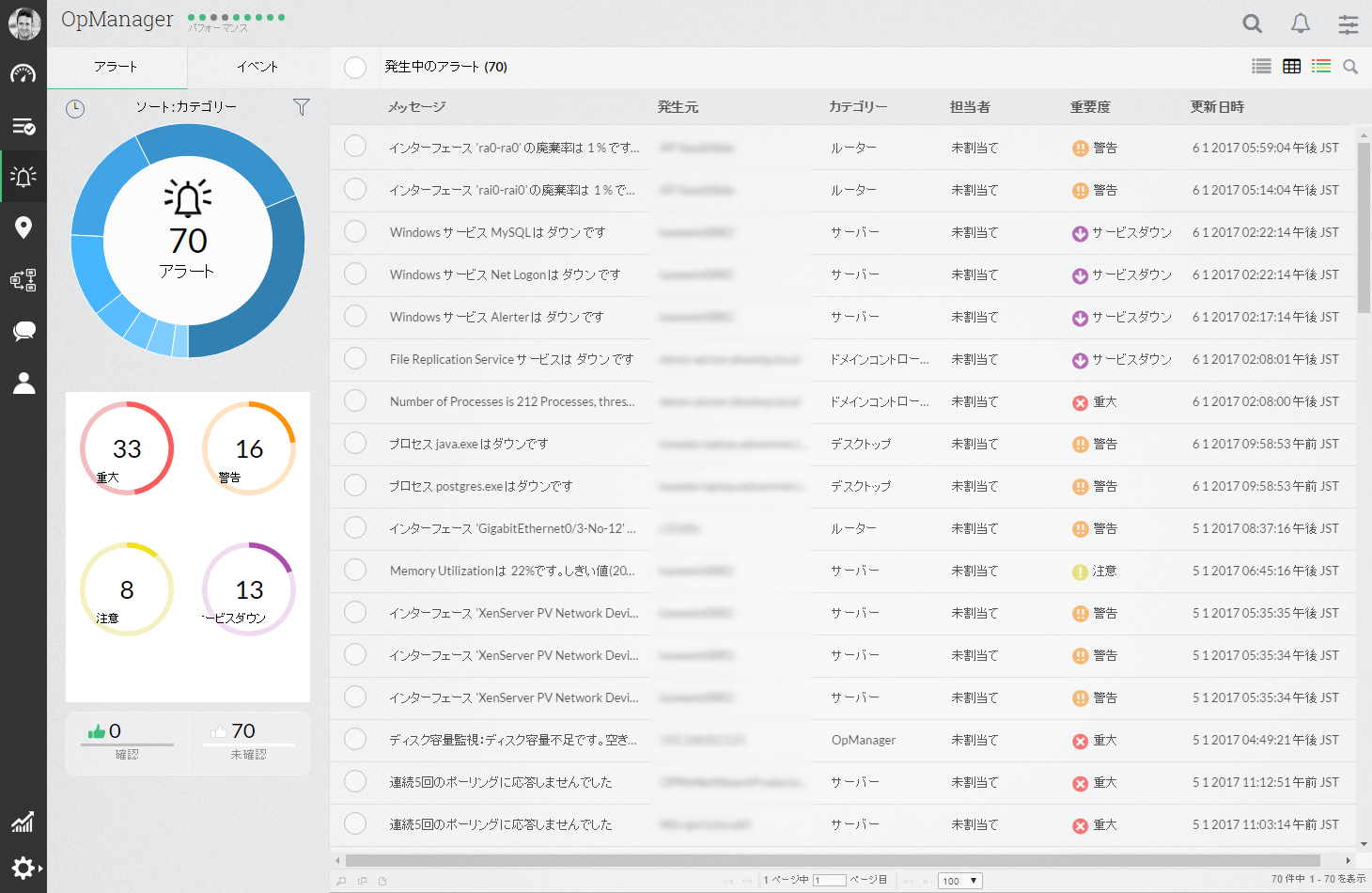This screenshot has height=893, width=1372.
Task: Open the maps location pin in sidebar
Action: pos(23,227)
